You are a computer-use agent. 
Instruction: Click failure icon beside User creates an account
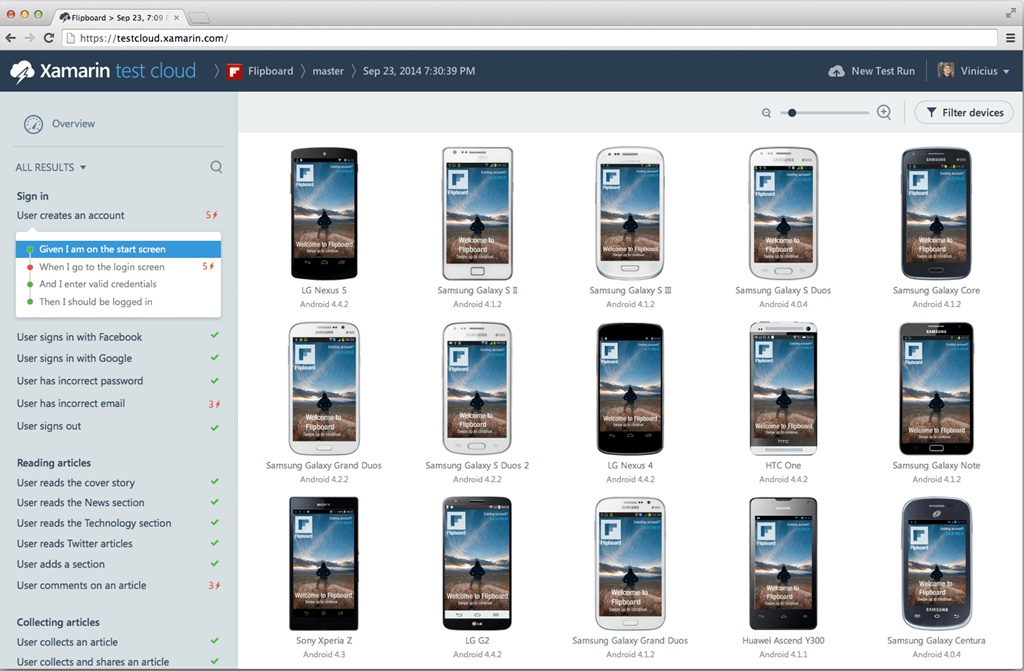click(x=212, y=215)
